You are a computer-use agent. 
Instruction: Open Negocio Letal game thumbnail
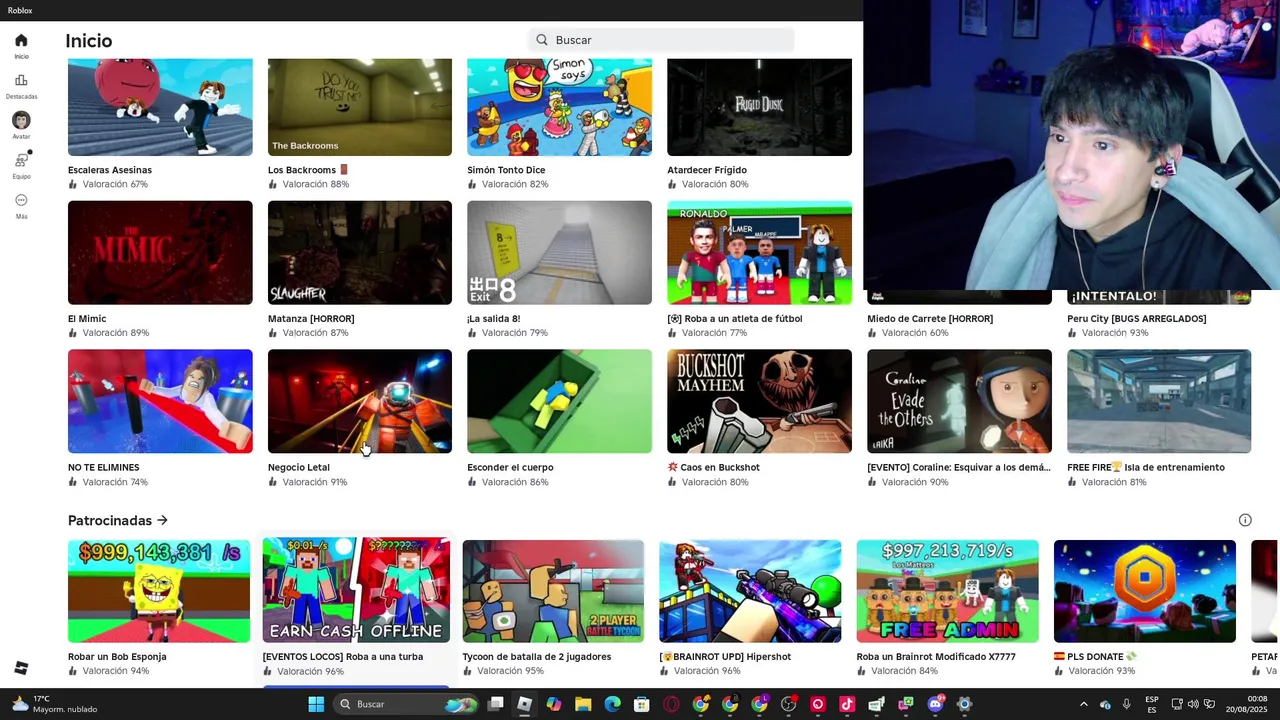360,401
